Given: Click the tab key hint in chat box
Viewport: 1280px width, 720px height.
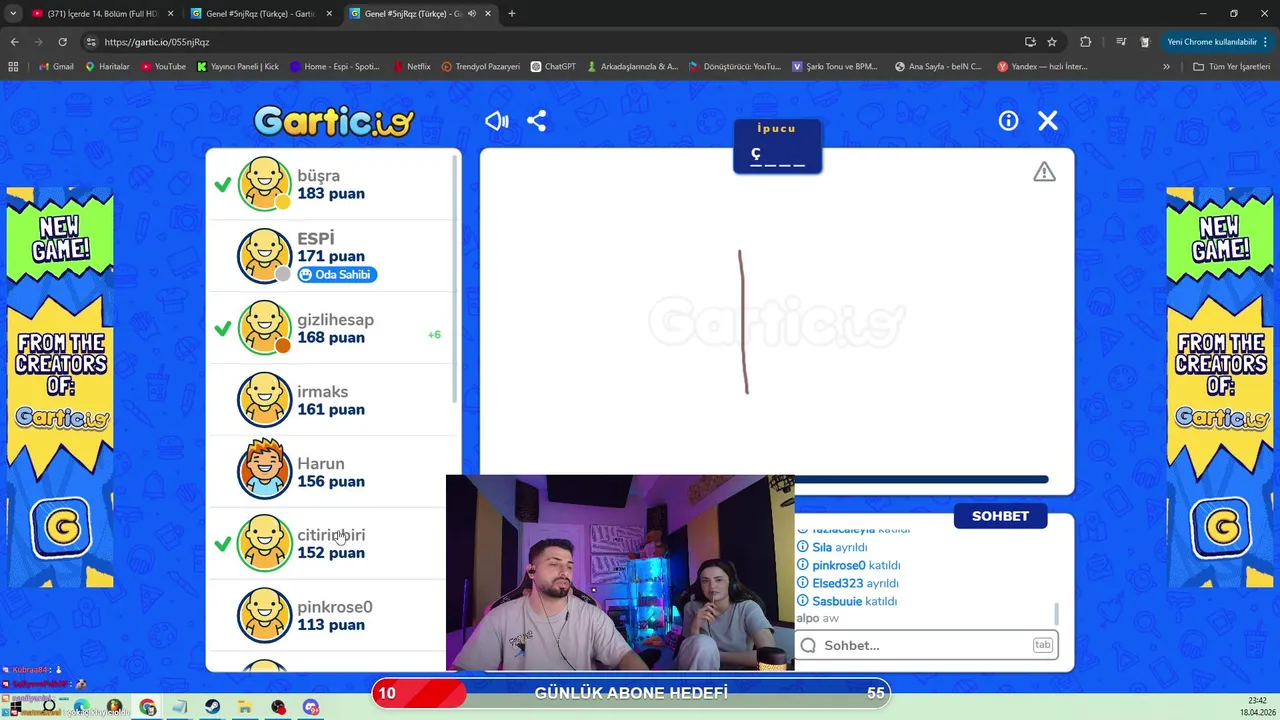Looking at the screenshot, I should tap(1042, 645).
